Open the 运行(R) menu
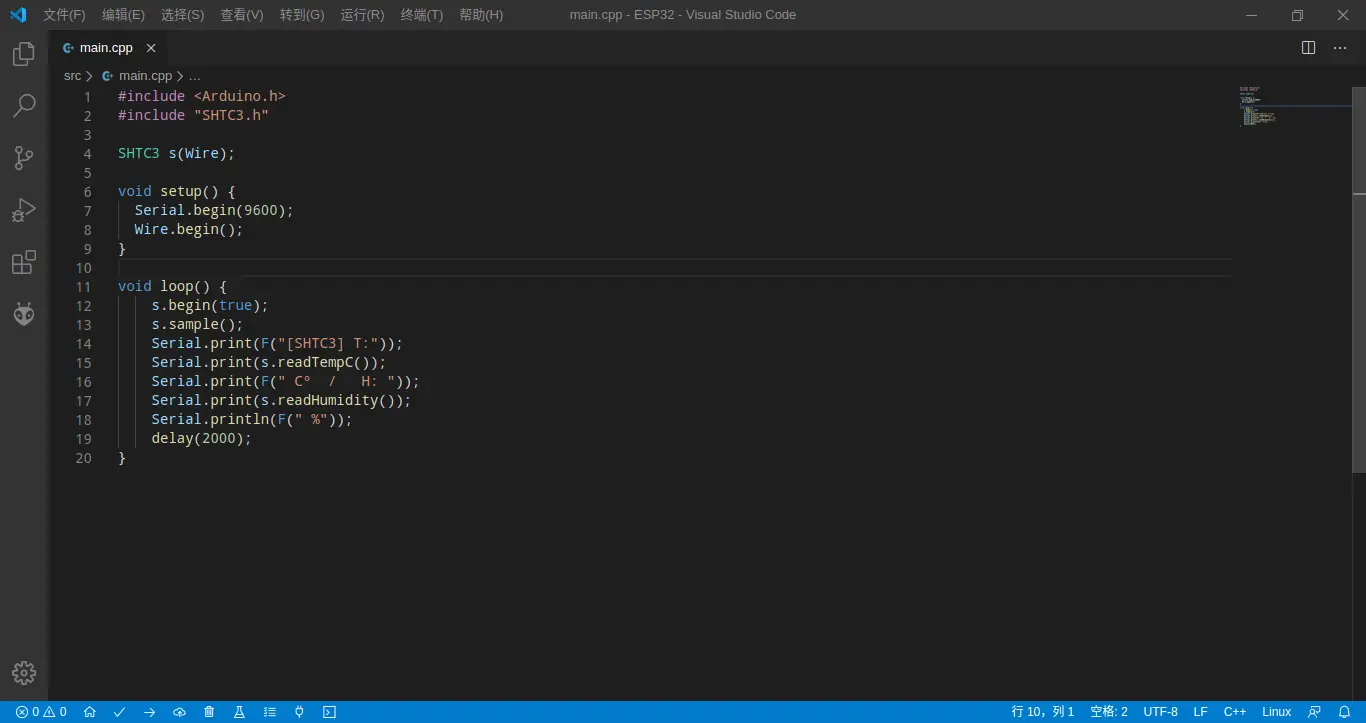This screenshot has height=723, width=1366. (362, 15)
